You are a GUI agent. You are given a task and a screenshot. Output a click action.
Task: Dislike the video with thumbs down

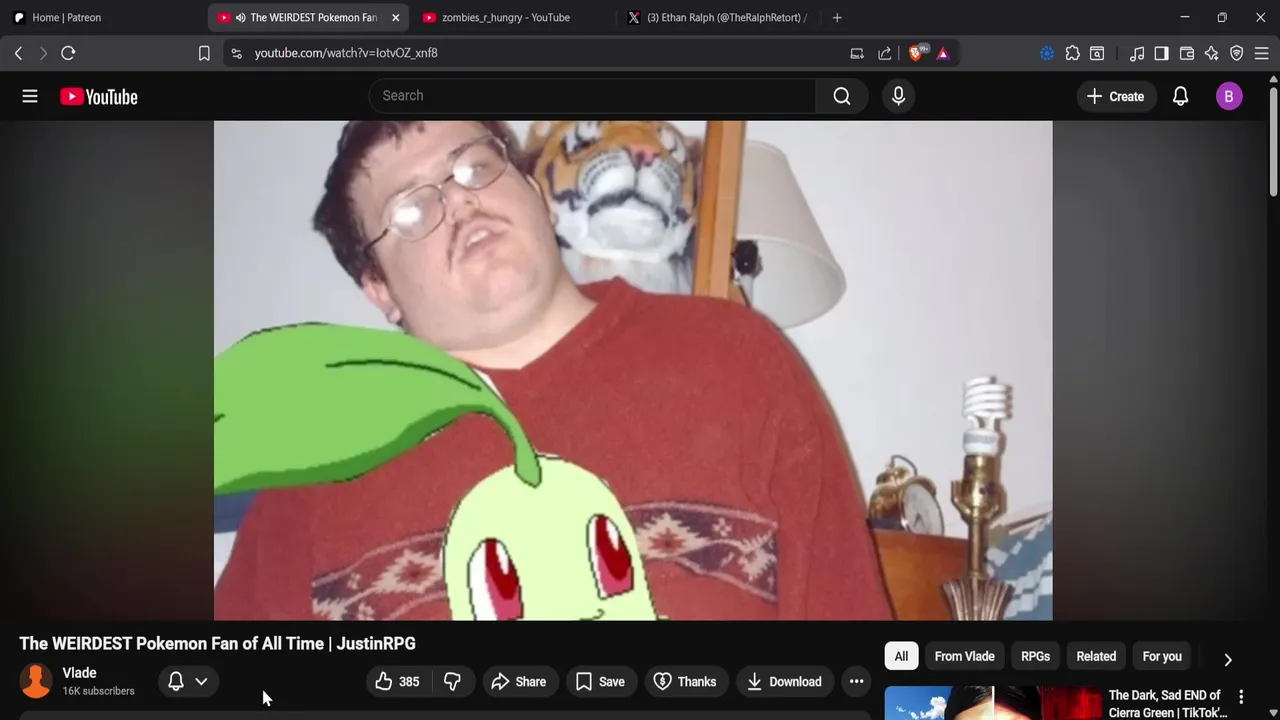[452, 682]
